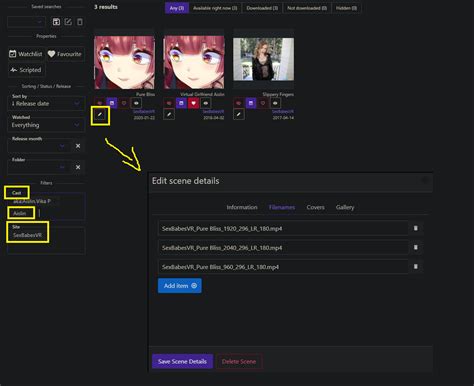
Task: Enable the Watchlist property filter
Action: click(x=26, y=54)
